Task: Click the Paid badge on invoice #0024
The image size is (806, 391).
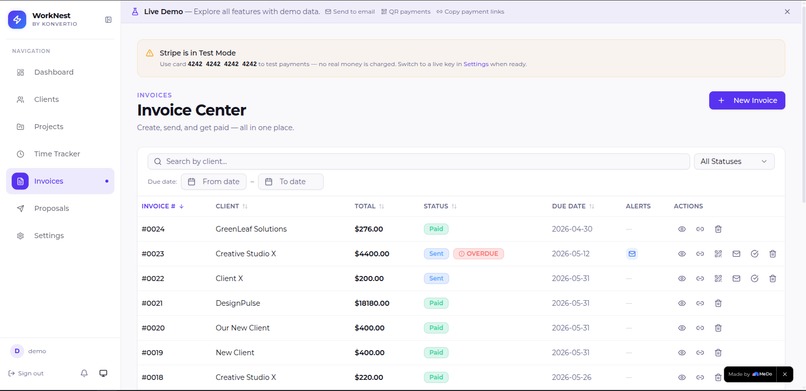Action: 436,229
